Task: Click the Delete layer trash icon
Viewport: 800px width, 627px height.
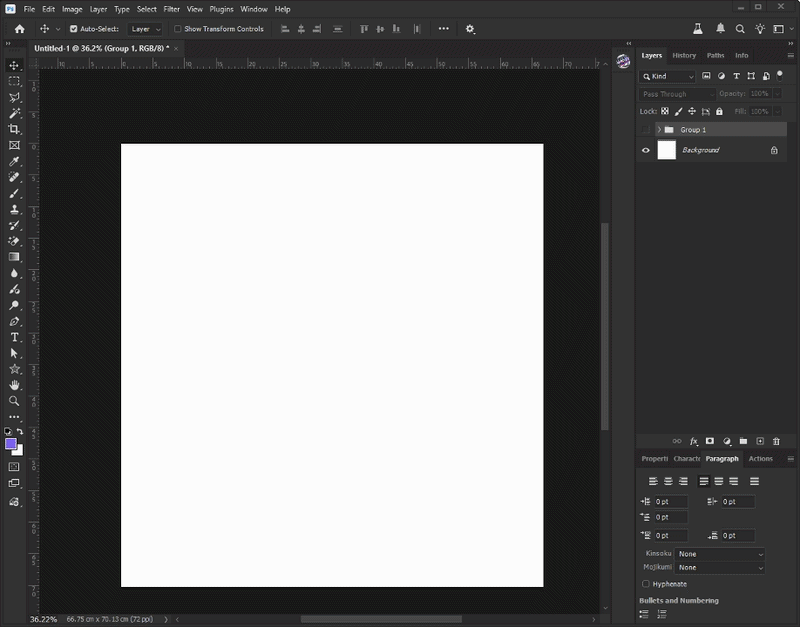Action: coord(776,441)
